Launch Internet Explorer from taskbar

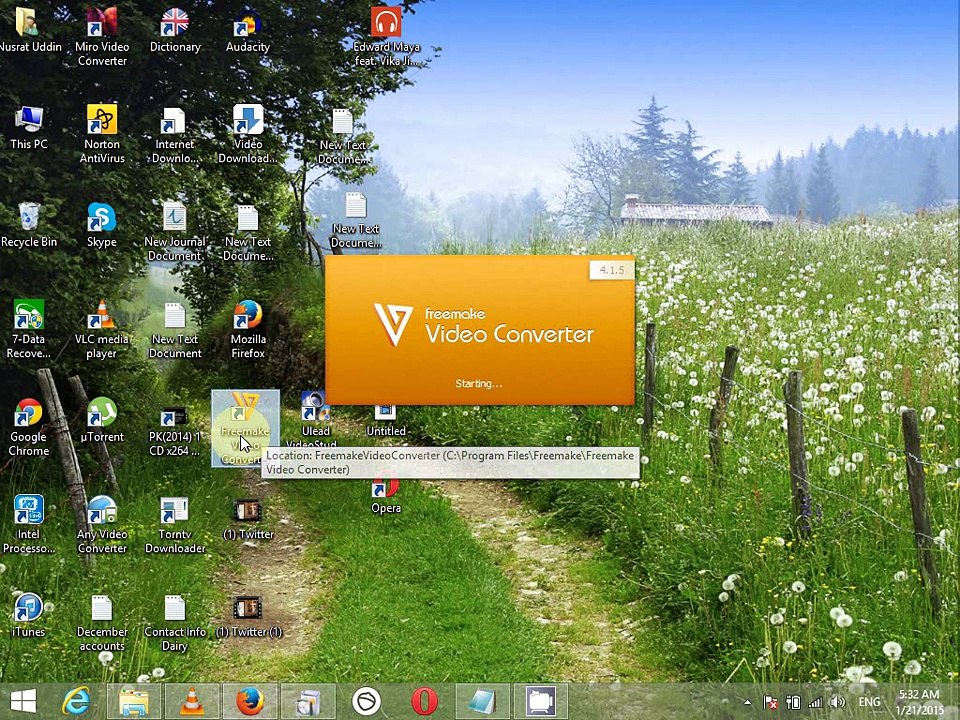(76, 701)
